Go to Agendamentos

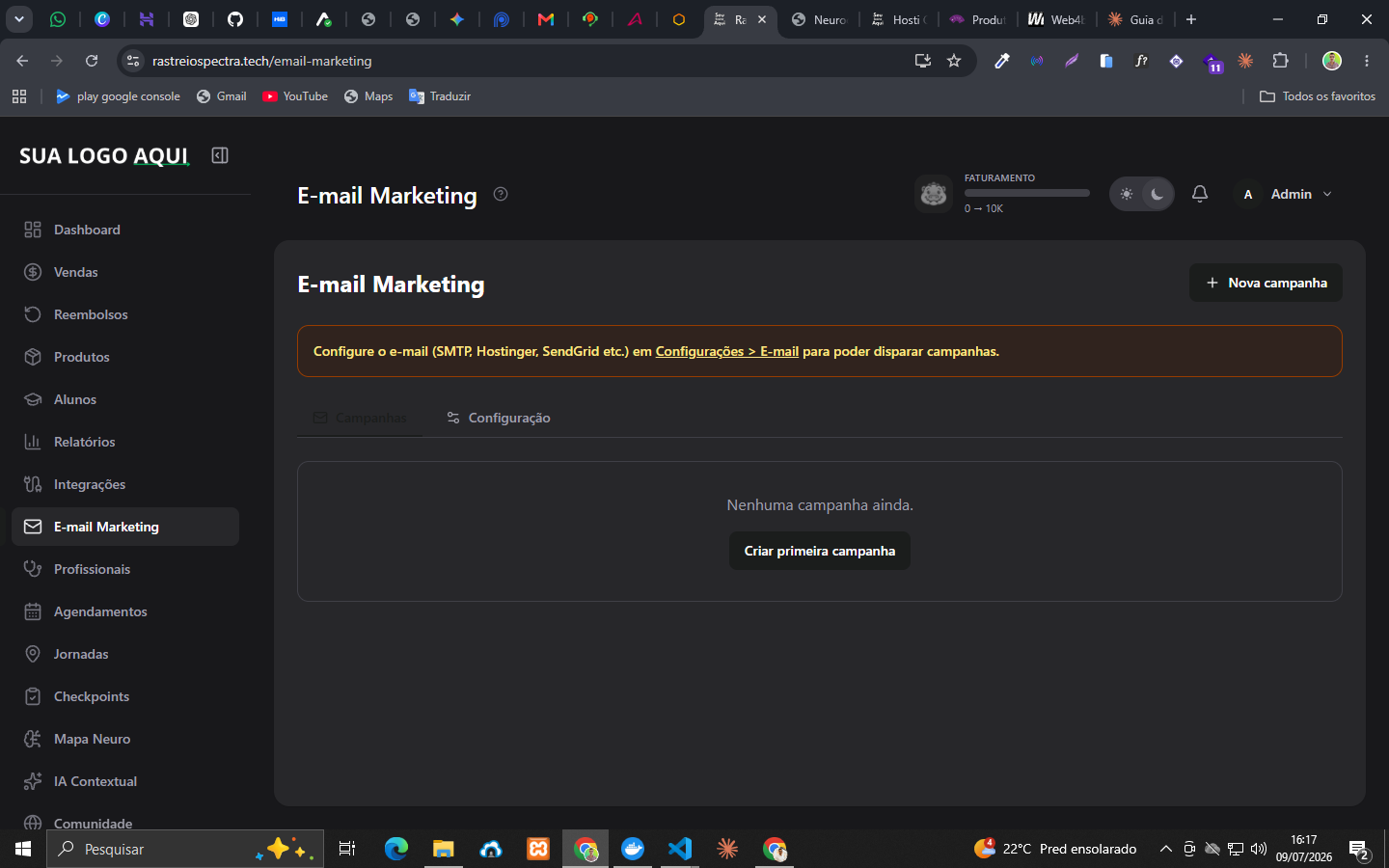[x=125, y=611]
